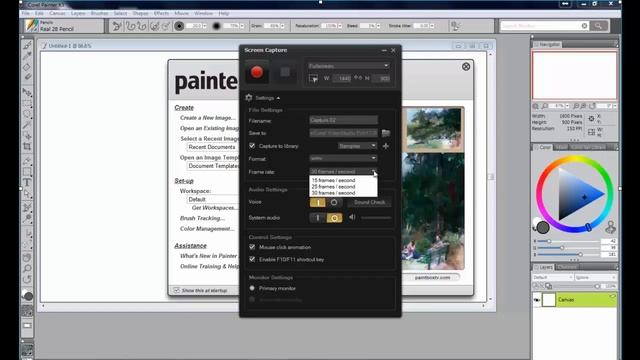
Task: Open the Workspace Default dropdown
Action: 213,199
